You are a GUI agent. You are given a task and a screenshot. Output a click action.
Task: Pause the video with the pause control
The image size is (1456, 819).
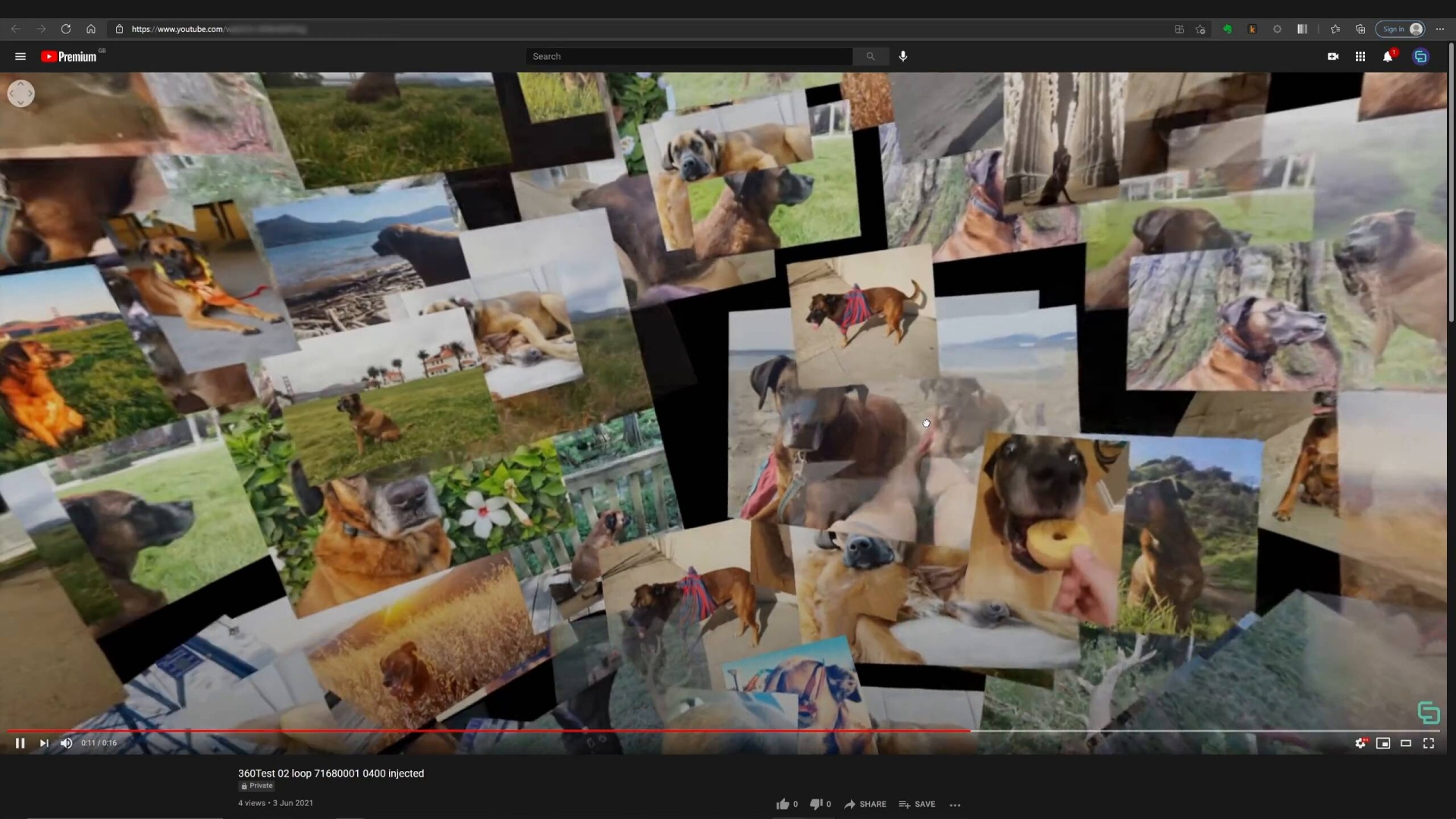coord(20,743)
